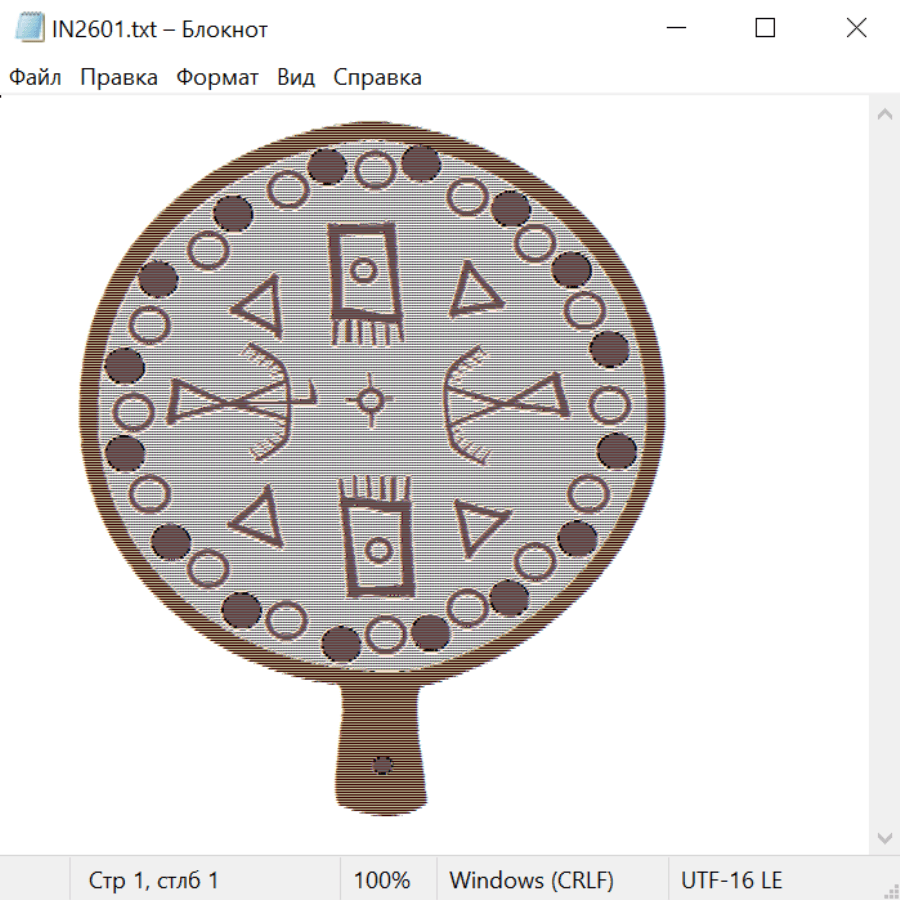
Task: Click the IN2601.txt window title text
Action: (x=160, y=29)
